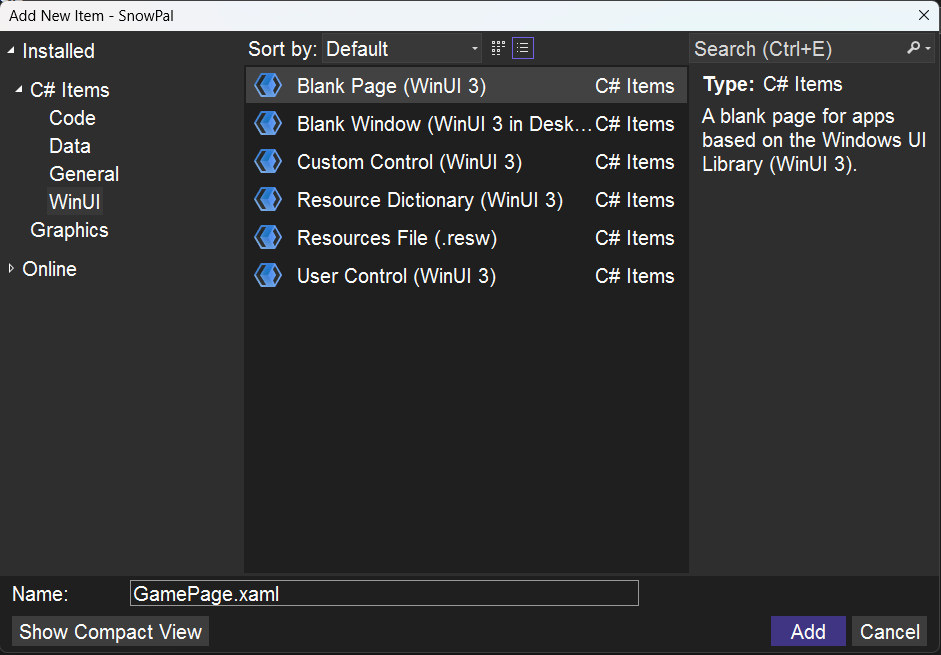Image resolution: width=941 pixels, height=655 pixels.
Task: Click the User Control template icon
Action: (268, 276)
